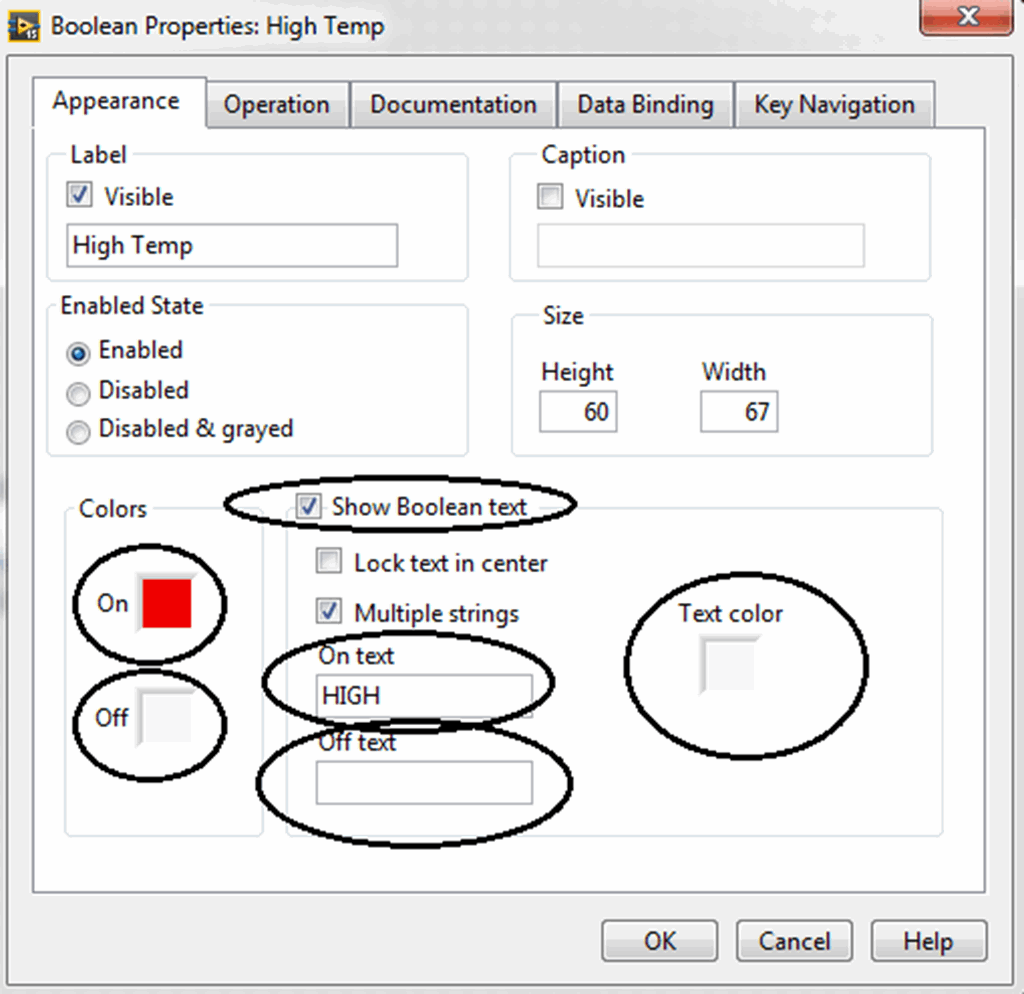The height and width of the screenshot is (994, 1024).
Task: Choose the Disabled & grayed state
Action: [78, 432]
